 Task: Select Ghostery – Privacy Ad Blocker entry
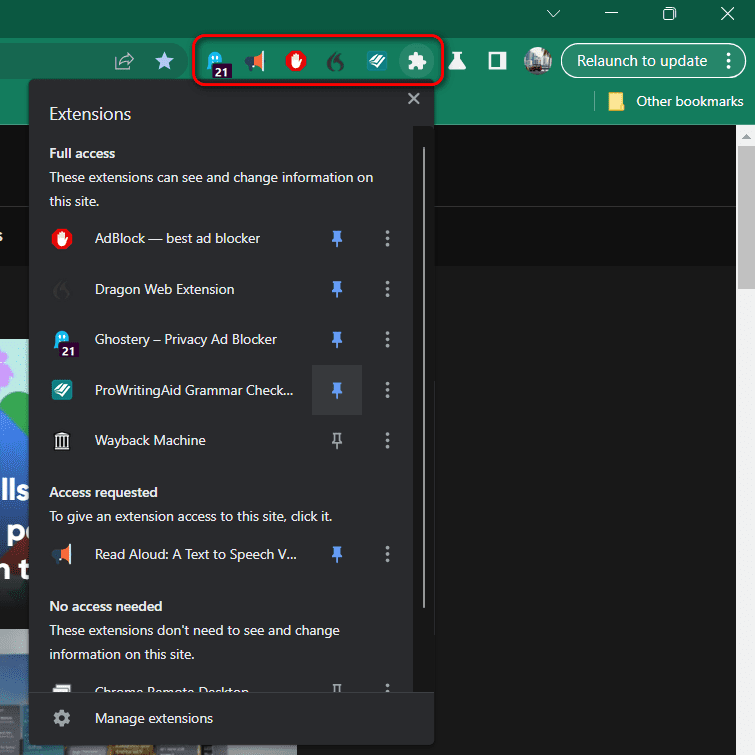pyautogui.click(x=186, y=339)
